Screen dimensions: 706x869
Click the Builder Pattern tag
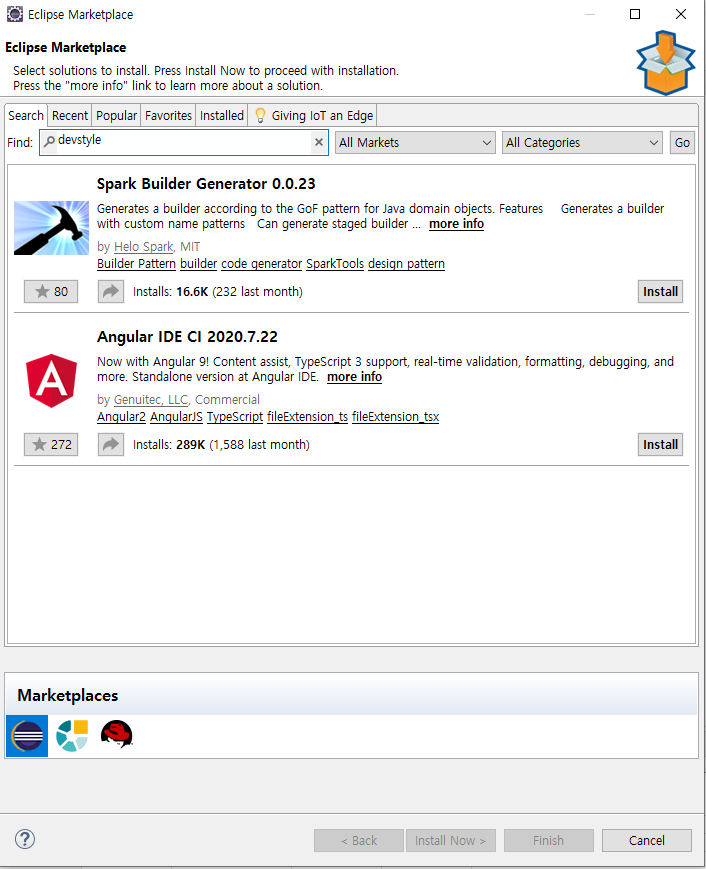pos(136,264)
